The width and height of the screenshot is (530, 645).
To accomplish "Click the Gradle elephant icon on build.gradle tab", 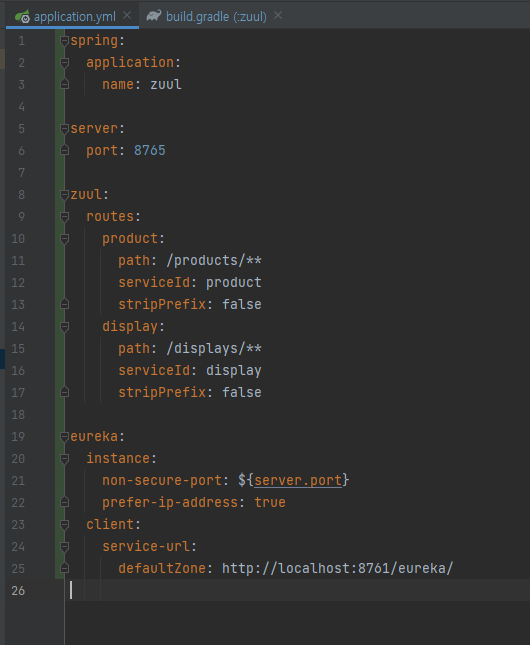I will click(154, 16).
